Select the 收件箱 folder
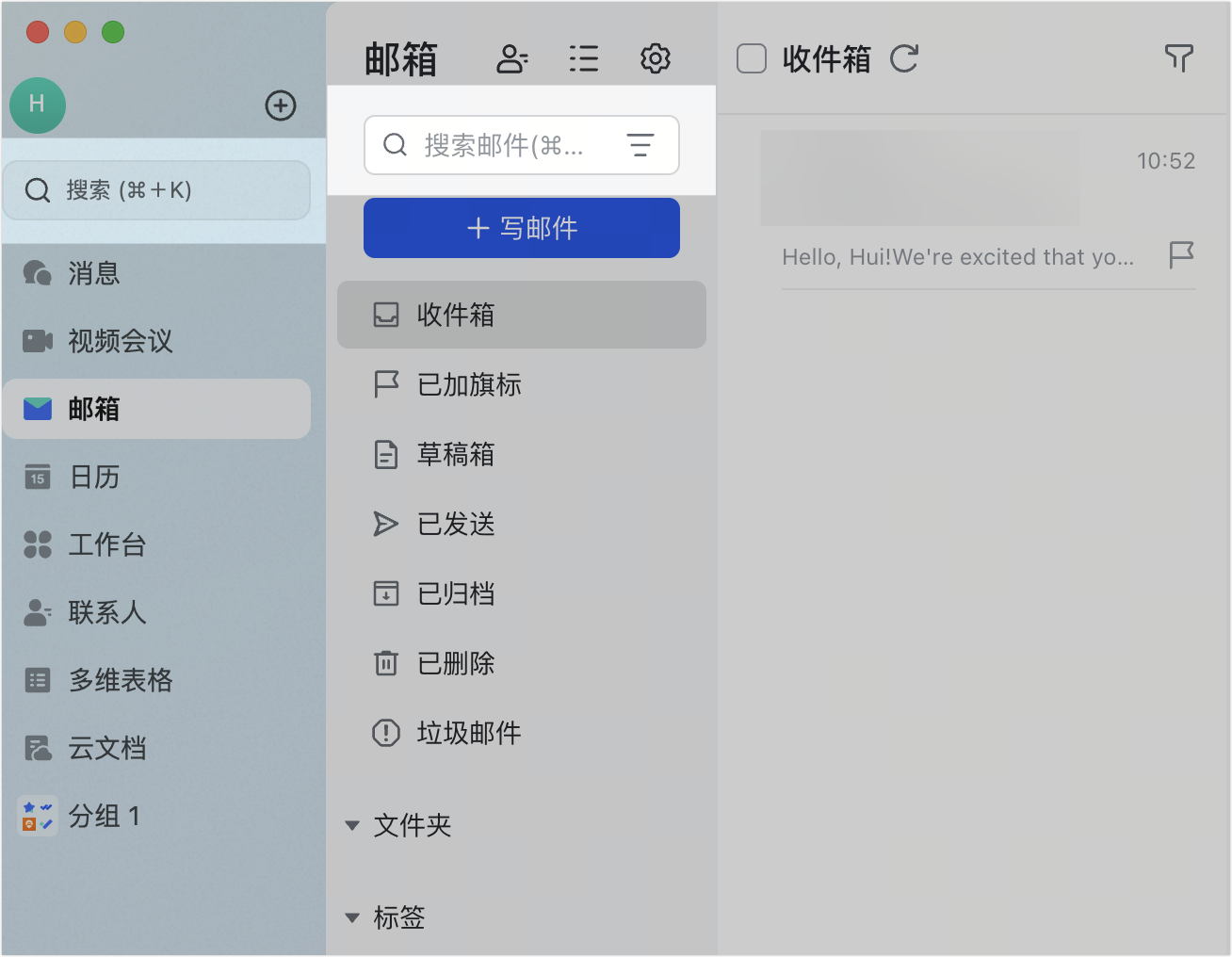This screenshot has height=957, width=1232. click(522, 315)
